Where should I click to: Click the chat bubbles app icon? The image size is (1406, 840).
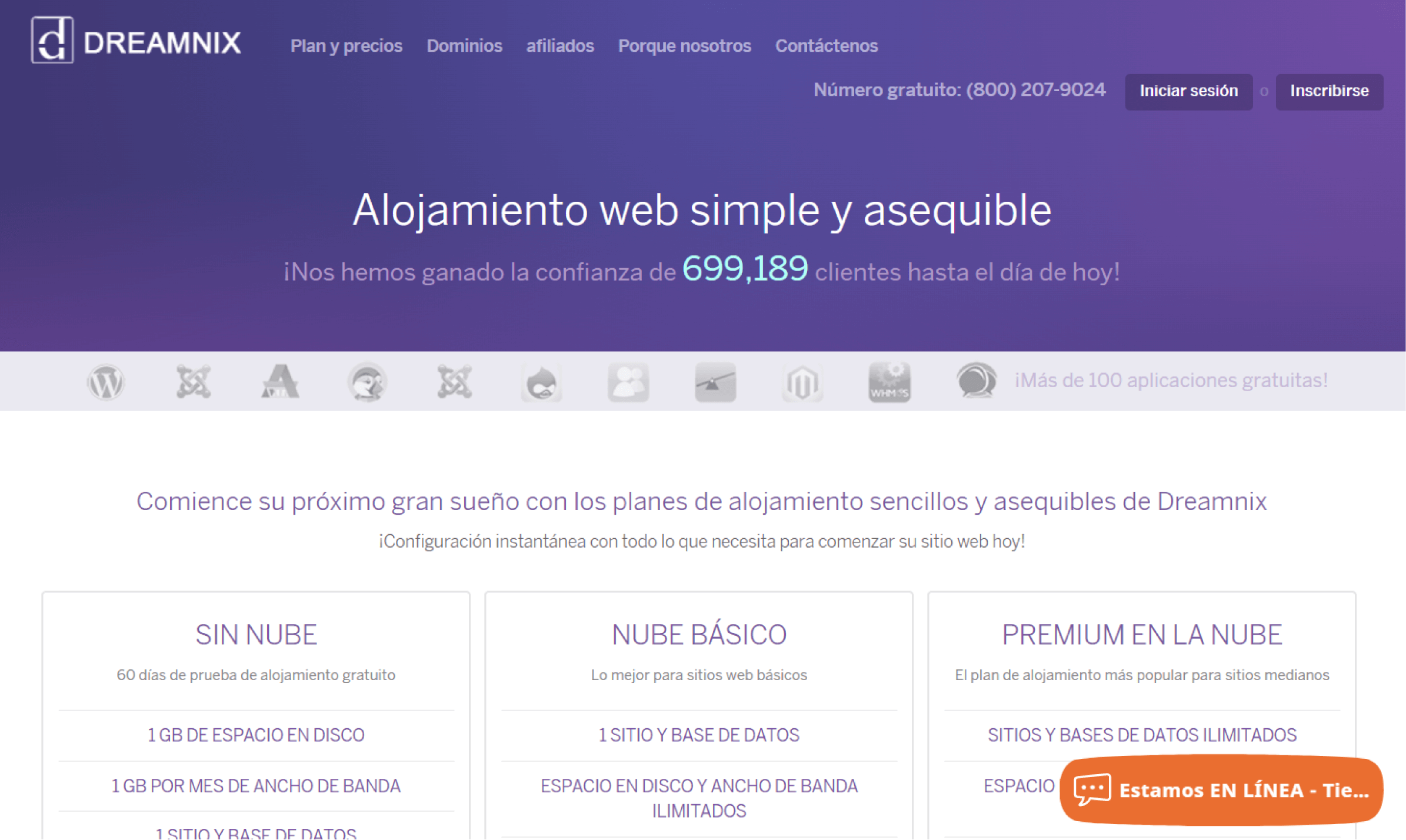(977, 381)
